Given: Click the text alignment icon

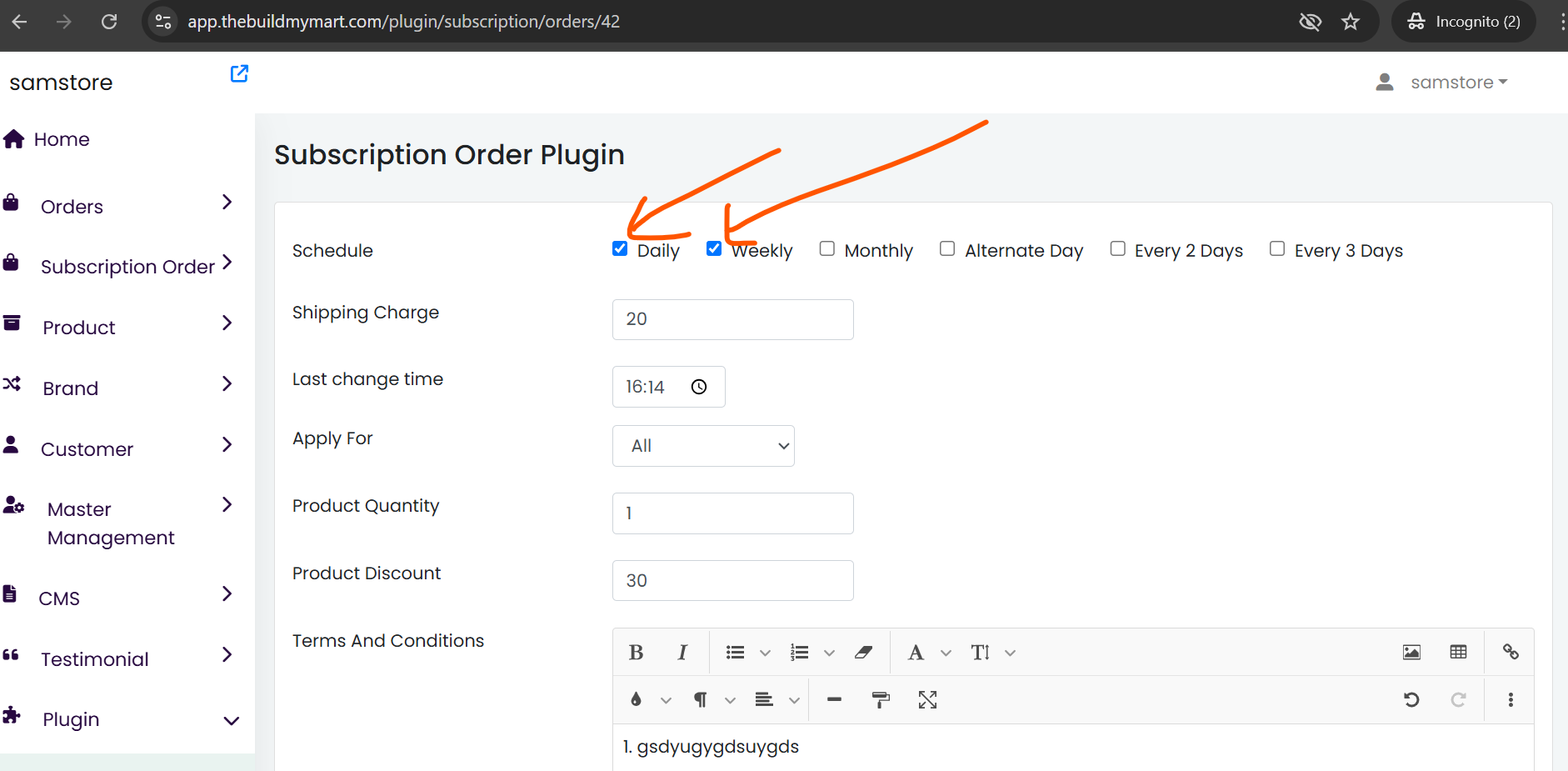Looking at the screenshot, I should tap(764, 700).
